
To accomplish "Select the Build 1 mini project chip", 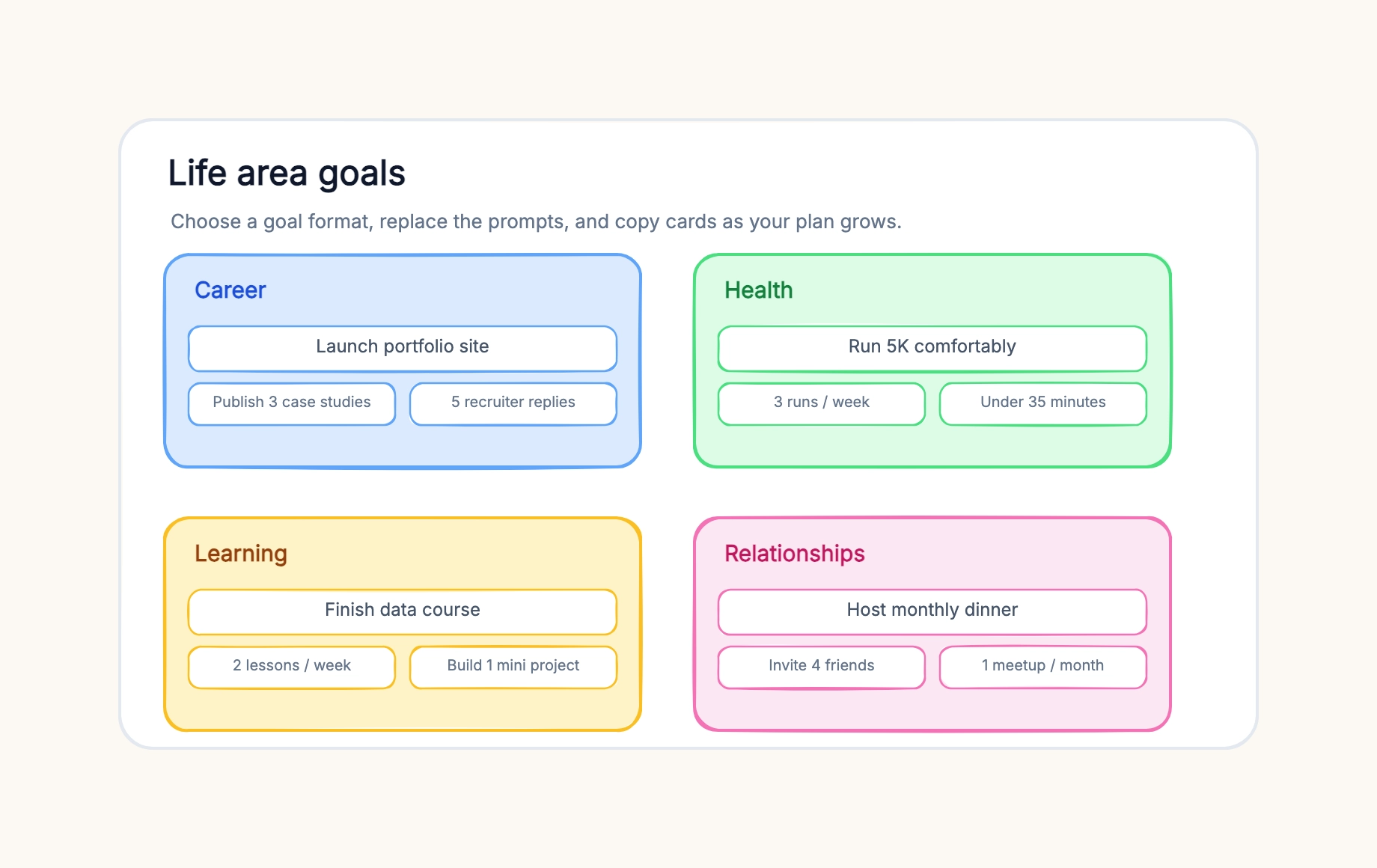I will pos(513,667).
